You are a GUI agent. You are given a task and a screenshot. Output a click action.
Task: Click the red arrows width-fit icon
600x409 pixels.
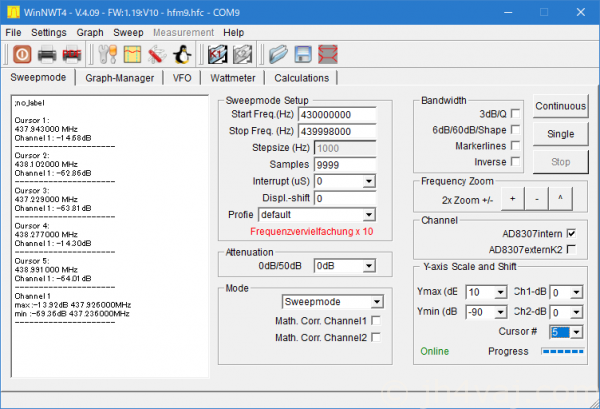(x=328, y=54)
